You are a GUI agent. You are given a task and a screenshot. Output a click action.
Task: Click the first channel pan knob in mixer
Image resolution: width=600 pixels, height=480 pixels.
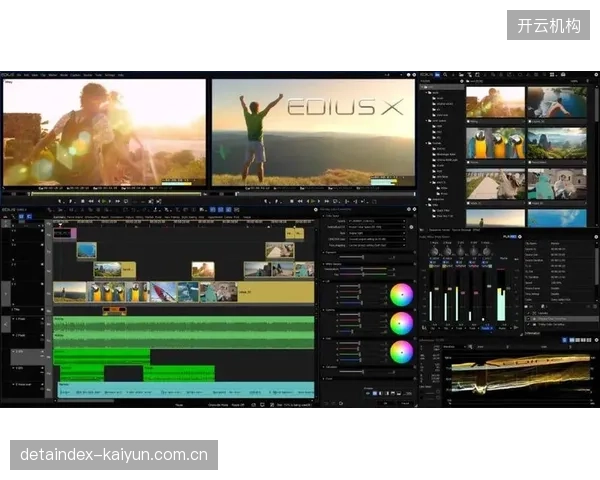pyautogui.click(x=434, y=251)
